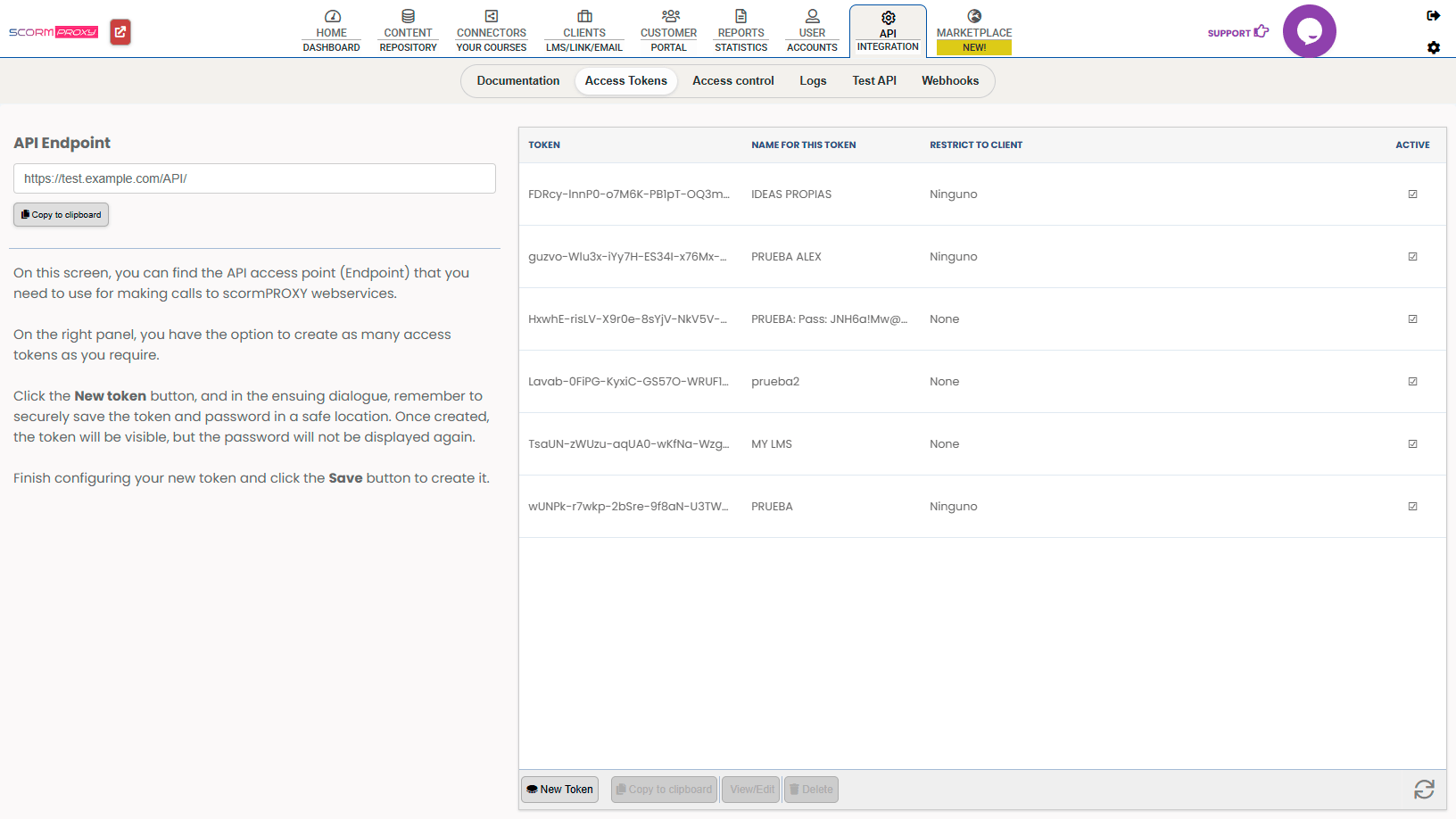Click the TOKEN column header
Screen dimensions: 1456x819
(x=544, y=145)
